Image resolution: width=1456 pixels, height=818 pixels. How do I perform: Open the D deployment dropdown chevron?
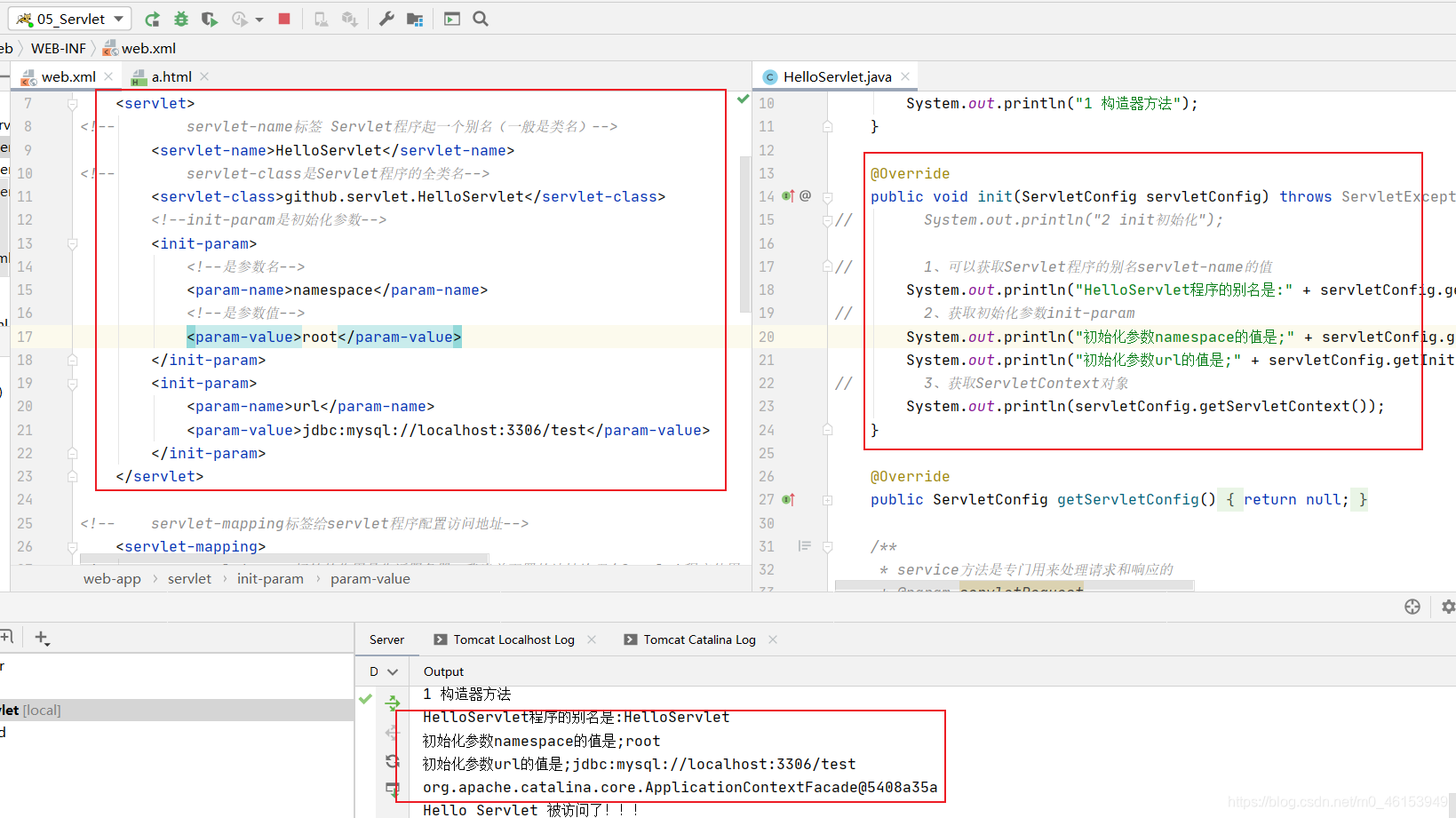(393, 671)
